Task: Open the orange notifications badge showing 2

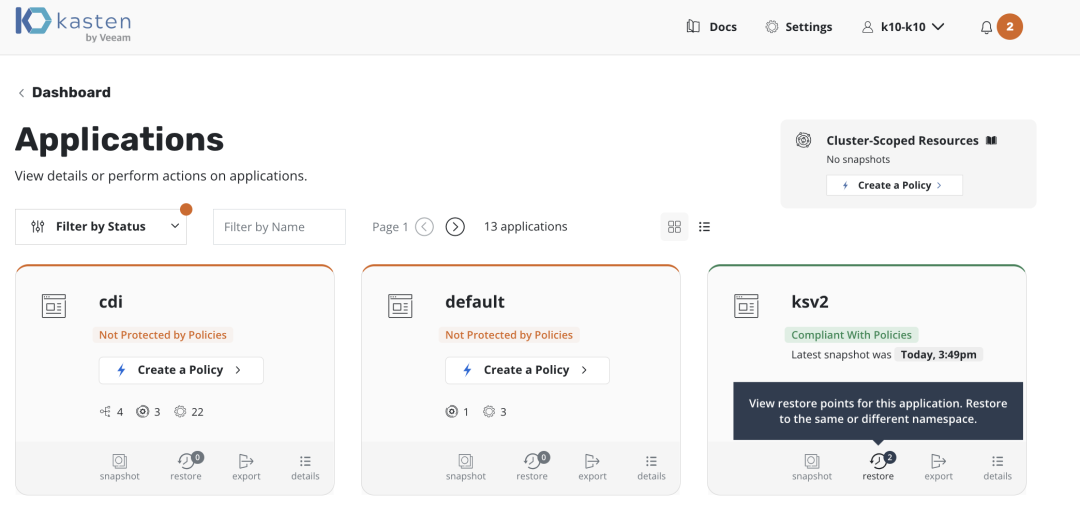Action: 1010,27
